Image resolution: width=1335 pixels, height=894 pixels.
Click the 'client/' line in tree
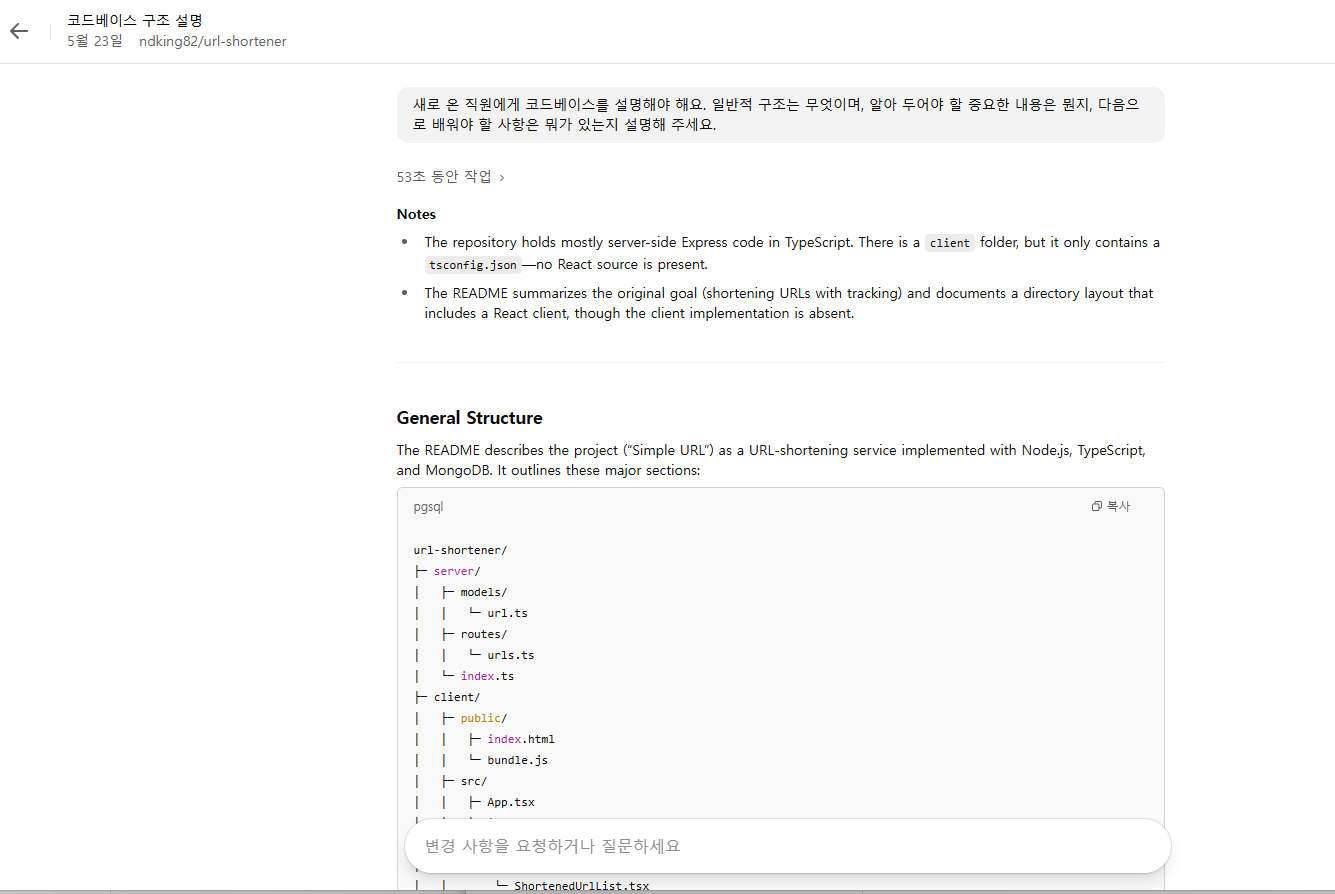pos(457,697)
